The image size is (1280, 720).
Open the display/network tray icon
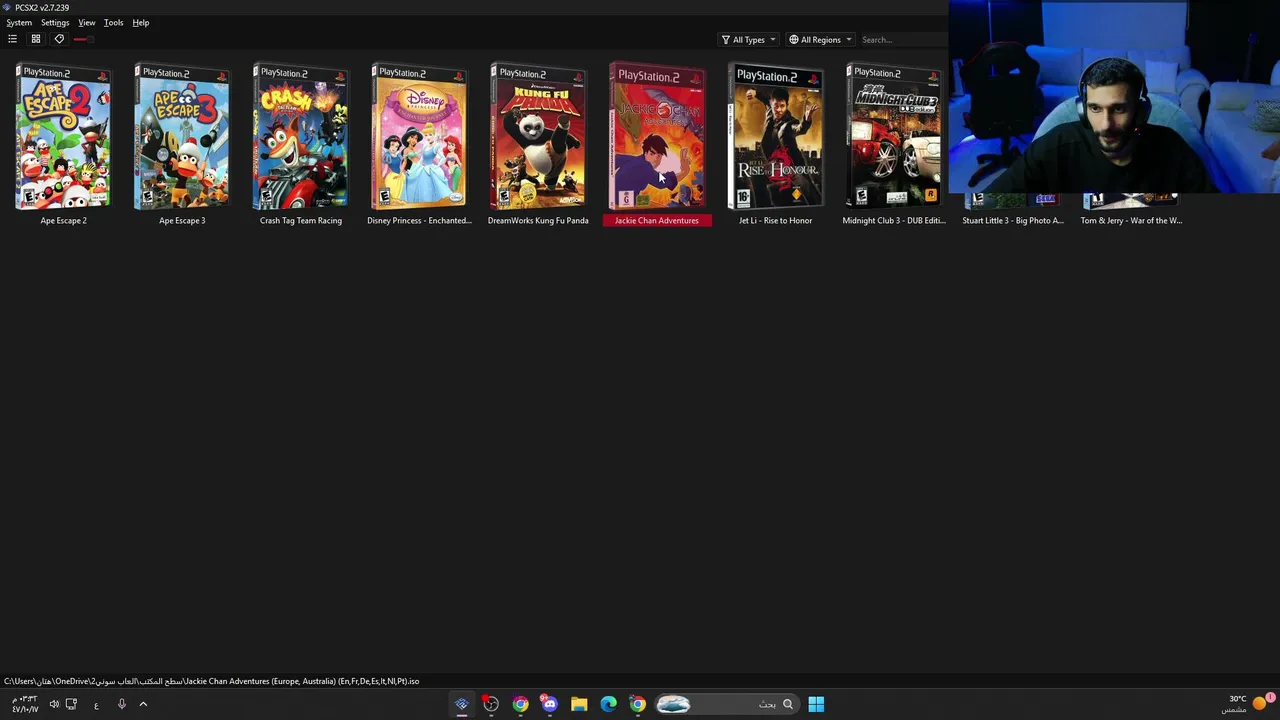click(x=71, y=704)
